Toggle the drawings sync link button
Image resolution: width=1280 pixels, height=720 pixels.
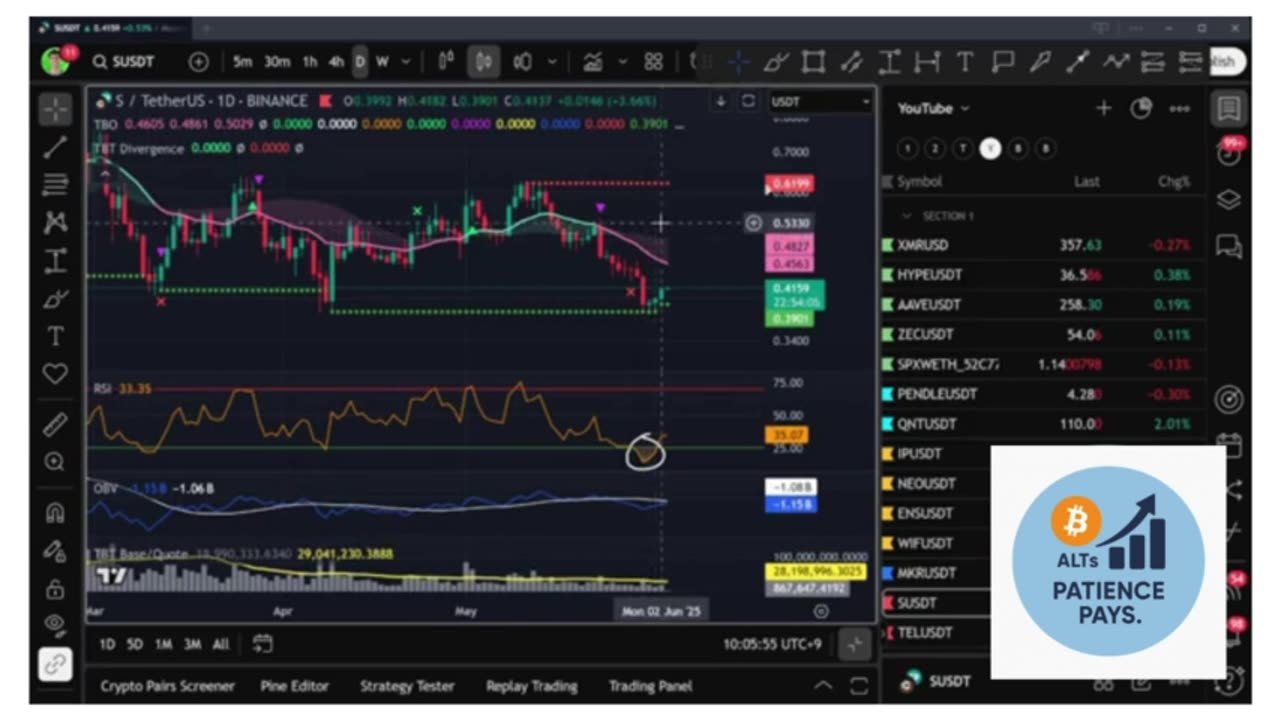click(56, 664)
